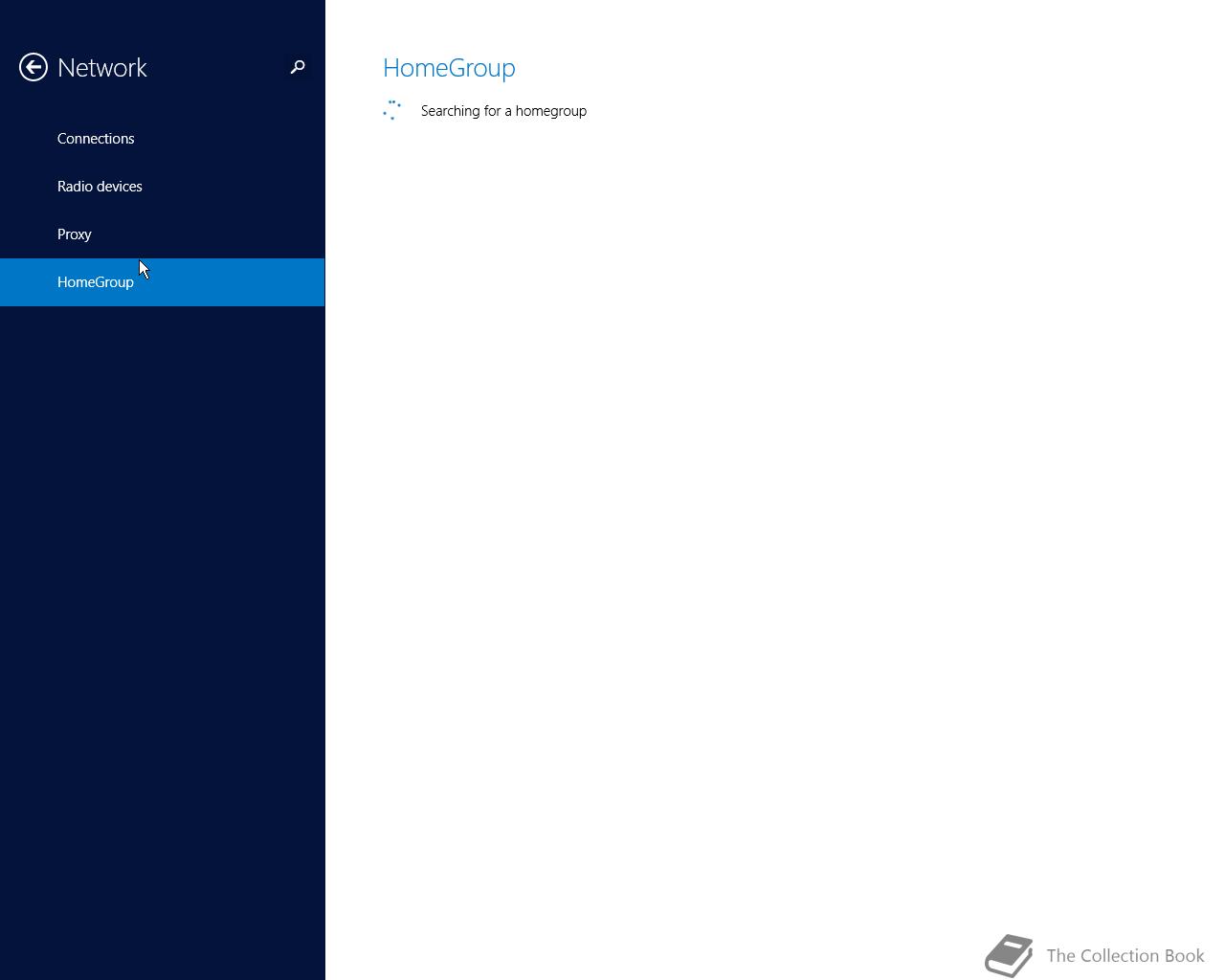Select Radio devices in the sidebar
Image resolution: width=1225 pixels, height=980 pixels.
pos(163,187)
